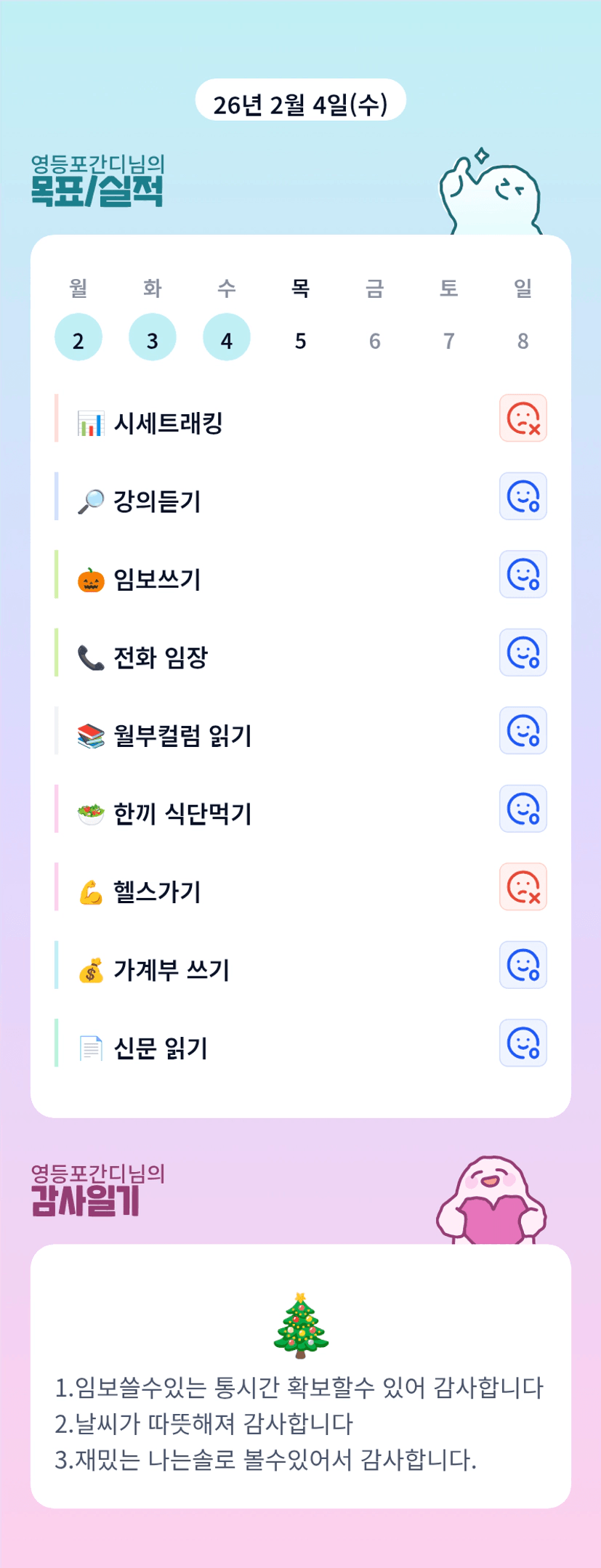This screenshot has height=1568, width=601.
Task: Select Wednesday the 4th
Action: click(227, 338)
